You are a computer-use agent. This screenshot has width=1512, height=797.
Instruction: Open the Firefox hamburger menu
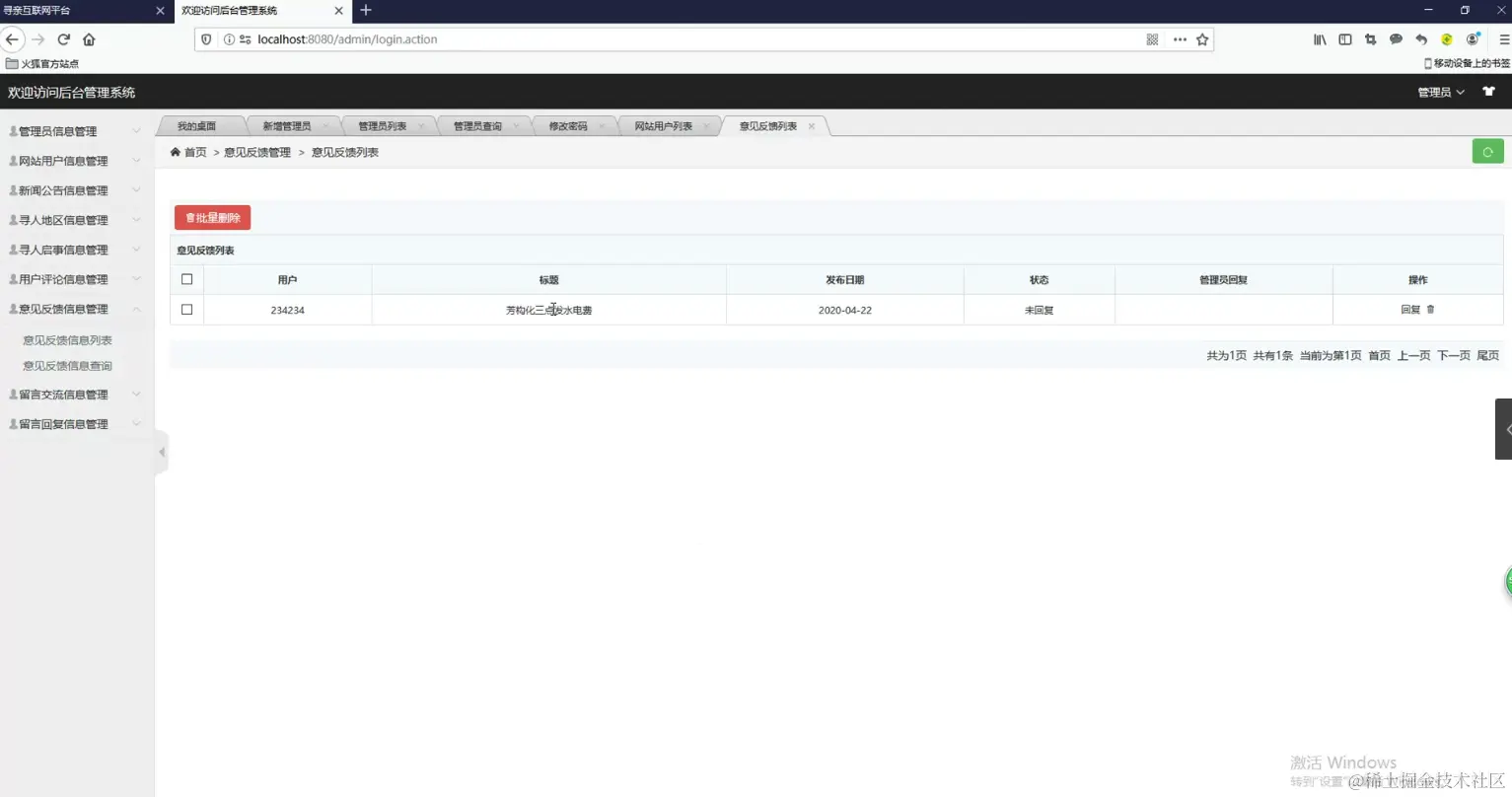[x=1504, y=39]
